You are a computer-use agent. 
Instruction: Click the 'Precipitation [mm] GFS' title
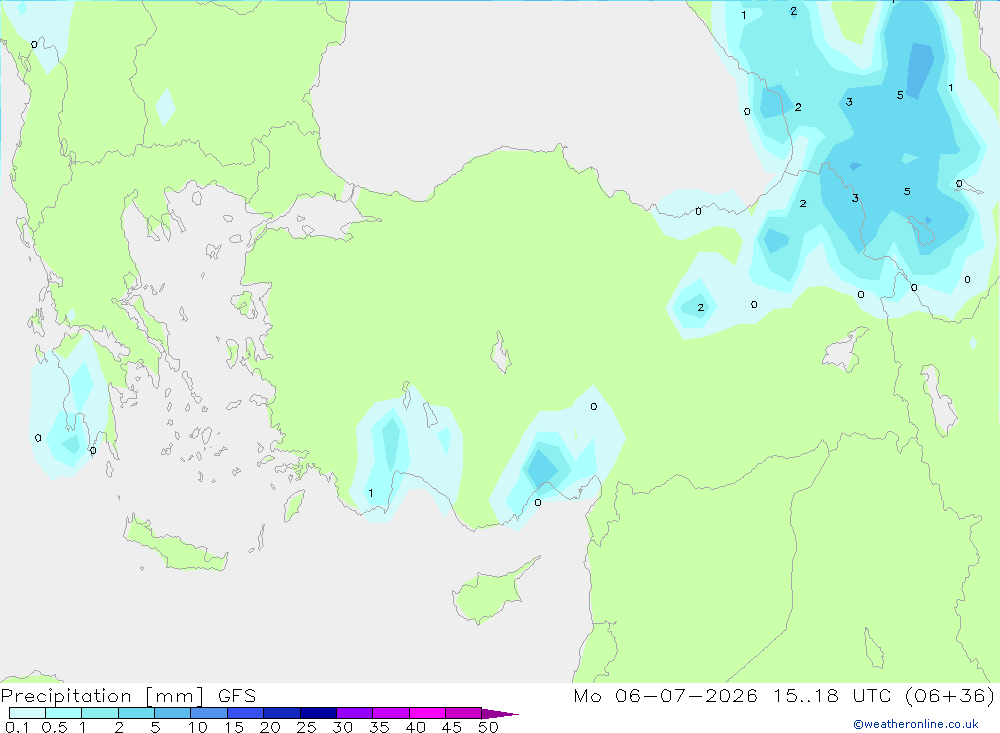(128, 696)
